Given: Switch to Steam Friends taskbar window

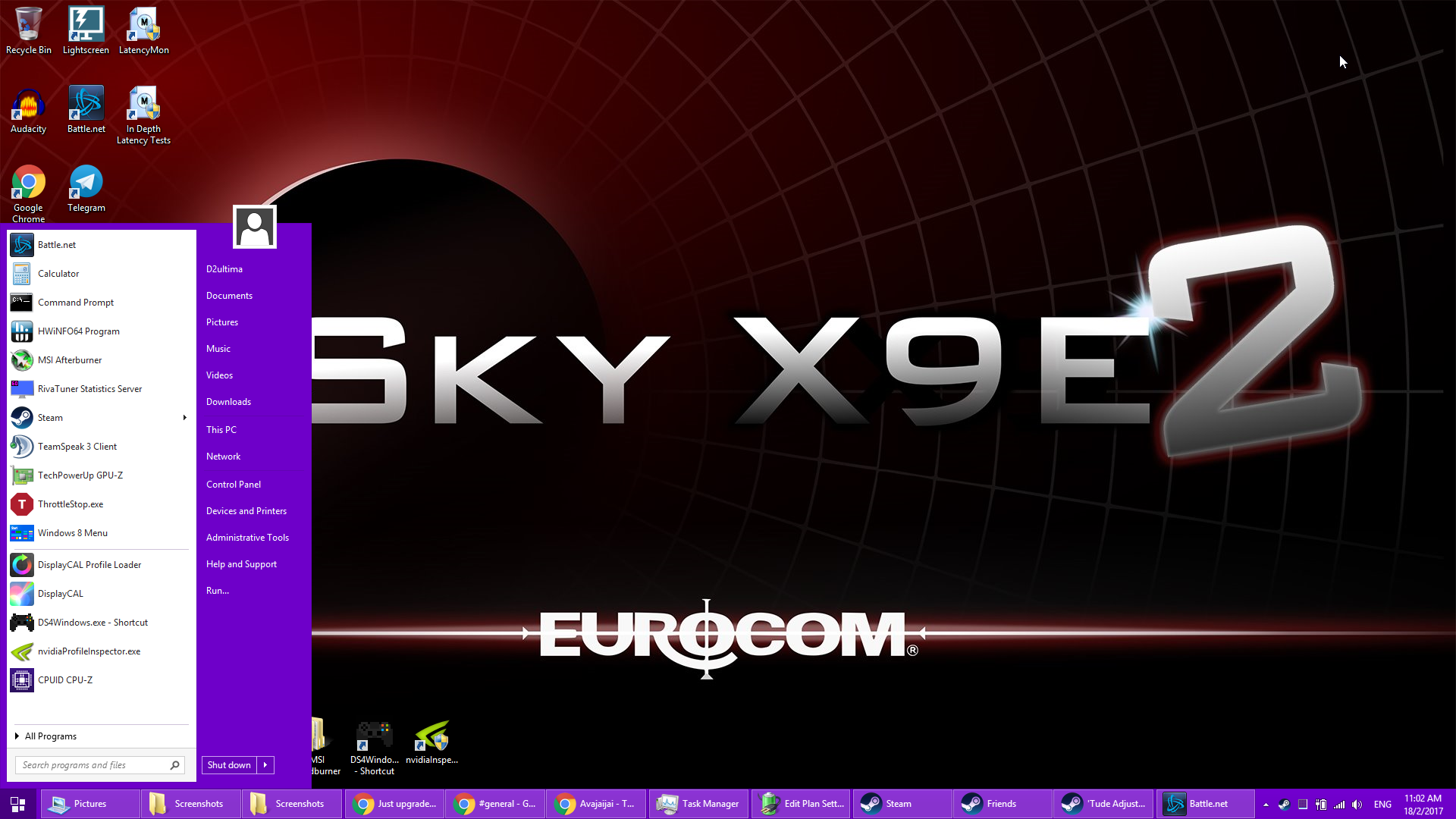Looking at the screenshot, I should (1003, 804).
